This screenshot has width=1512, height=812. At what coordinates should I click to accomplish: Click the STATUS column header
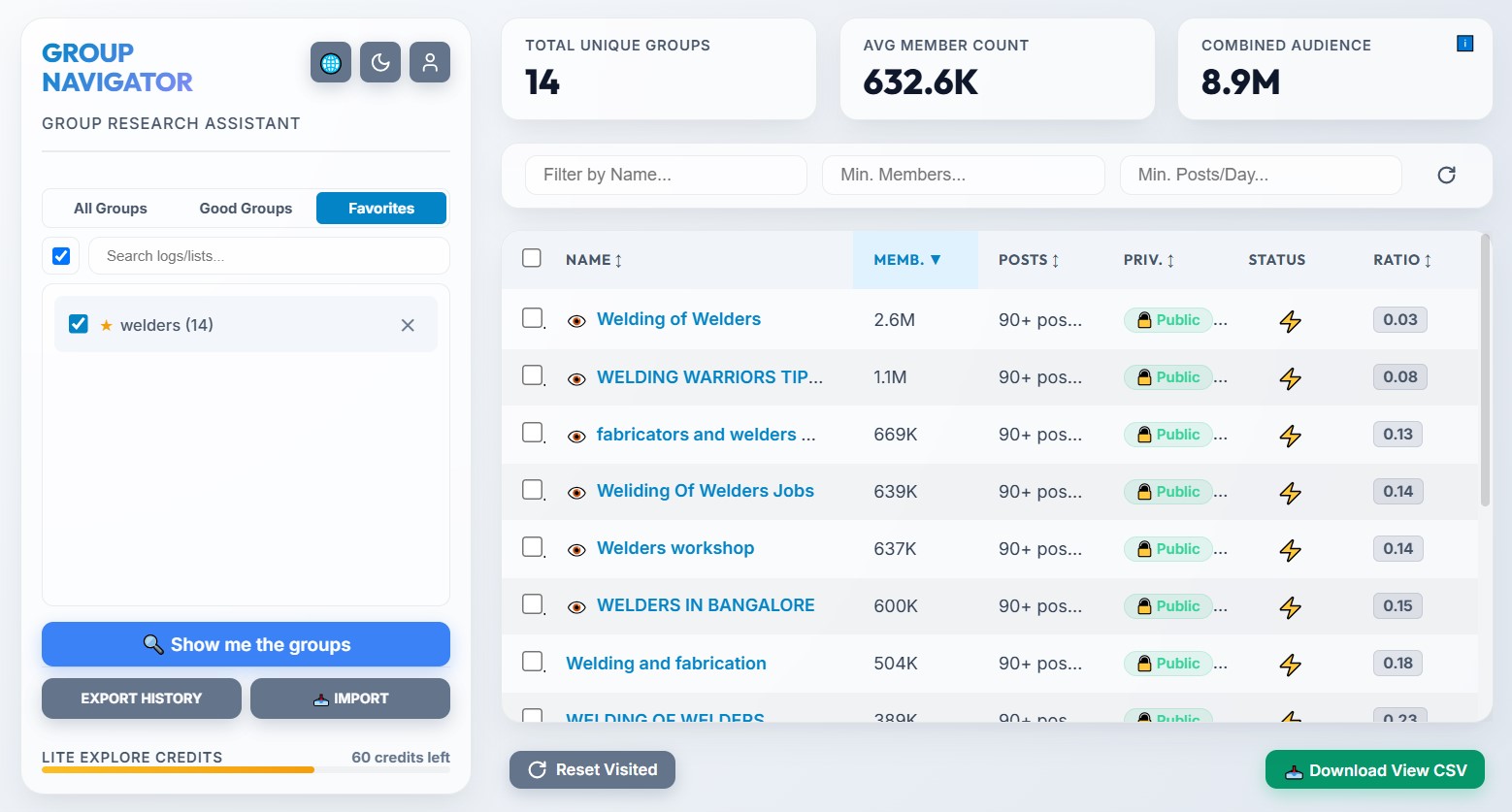tap(1276, 260)
